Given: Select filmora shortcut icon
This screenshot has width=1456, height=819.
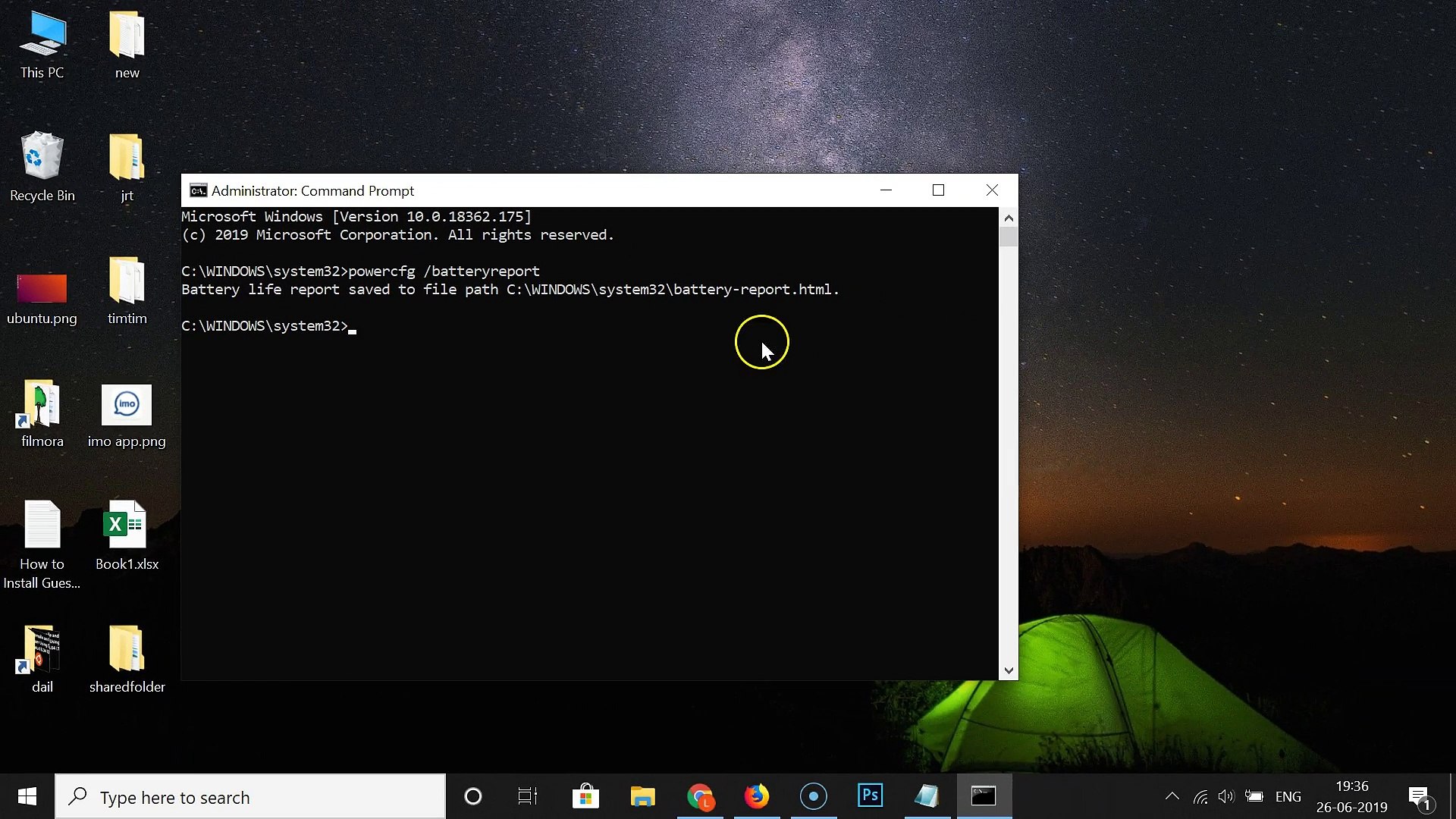Looking at the screenshot, I should (x=42, y=414).
